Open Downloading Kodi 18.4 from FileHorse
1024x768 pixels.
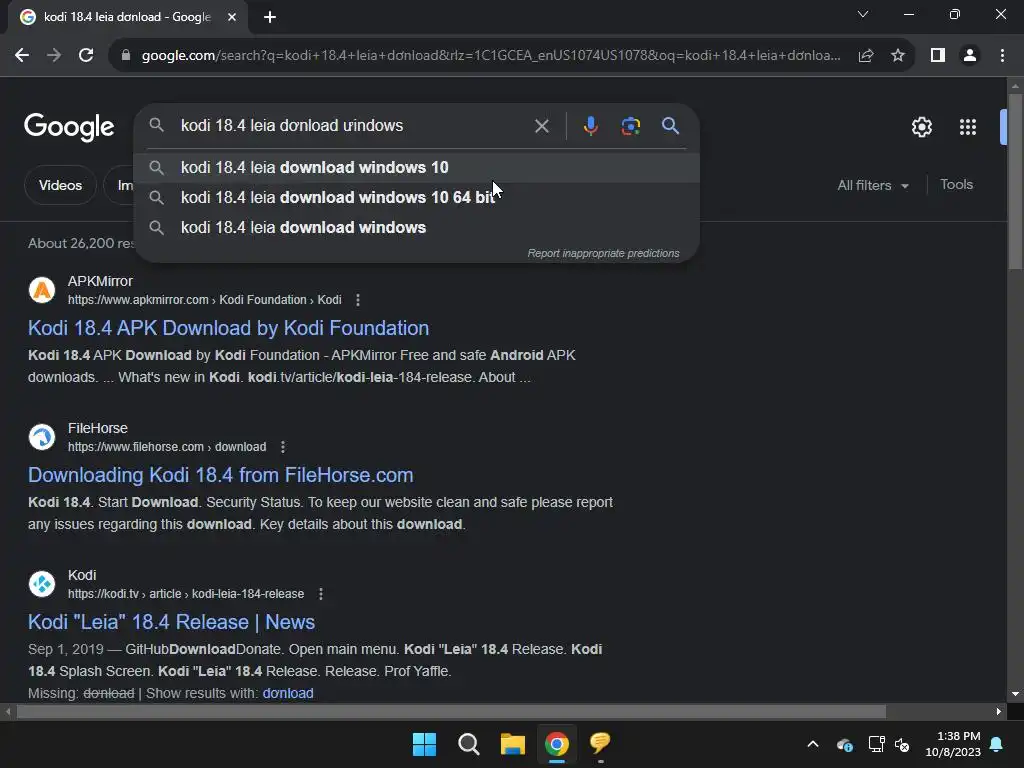click(x=221, y=475)
